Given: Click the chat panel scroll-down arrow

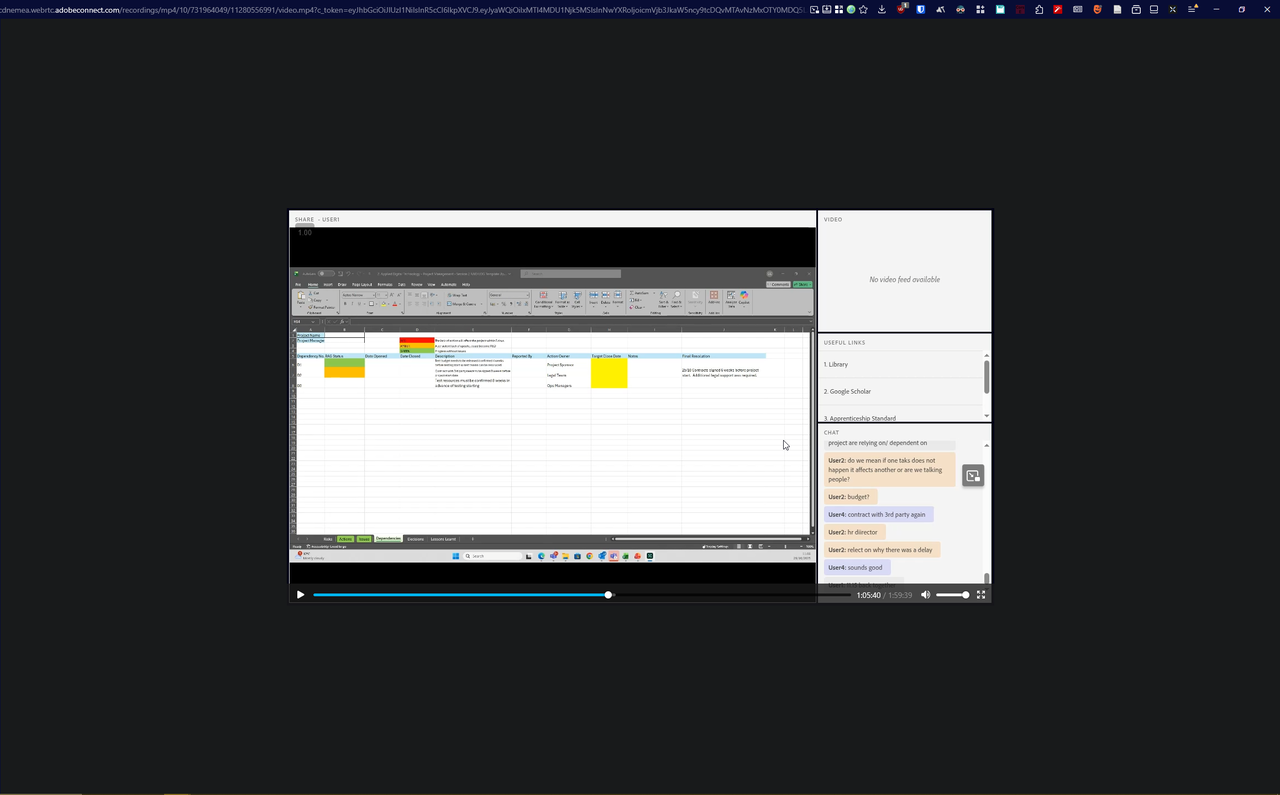Looking at the screenshot, I should point(986,578).
